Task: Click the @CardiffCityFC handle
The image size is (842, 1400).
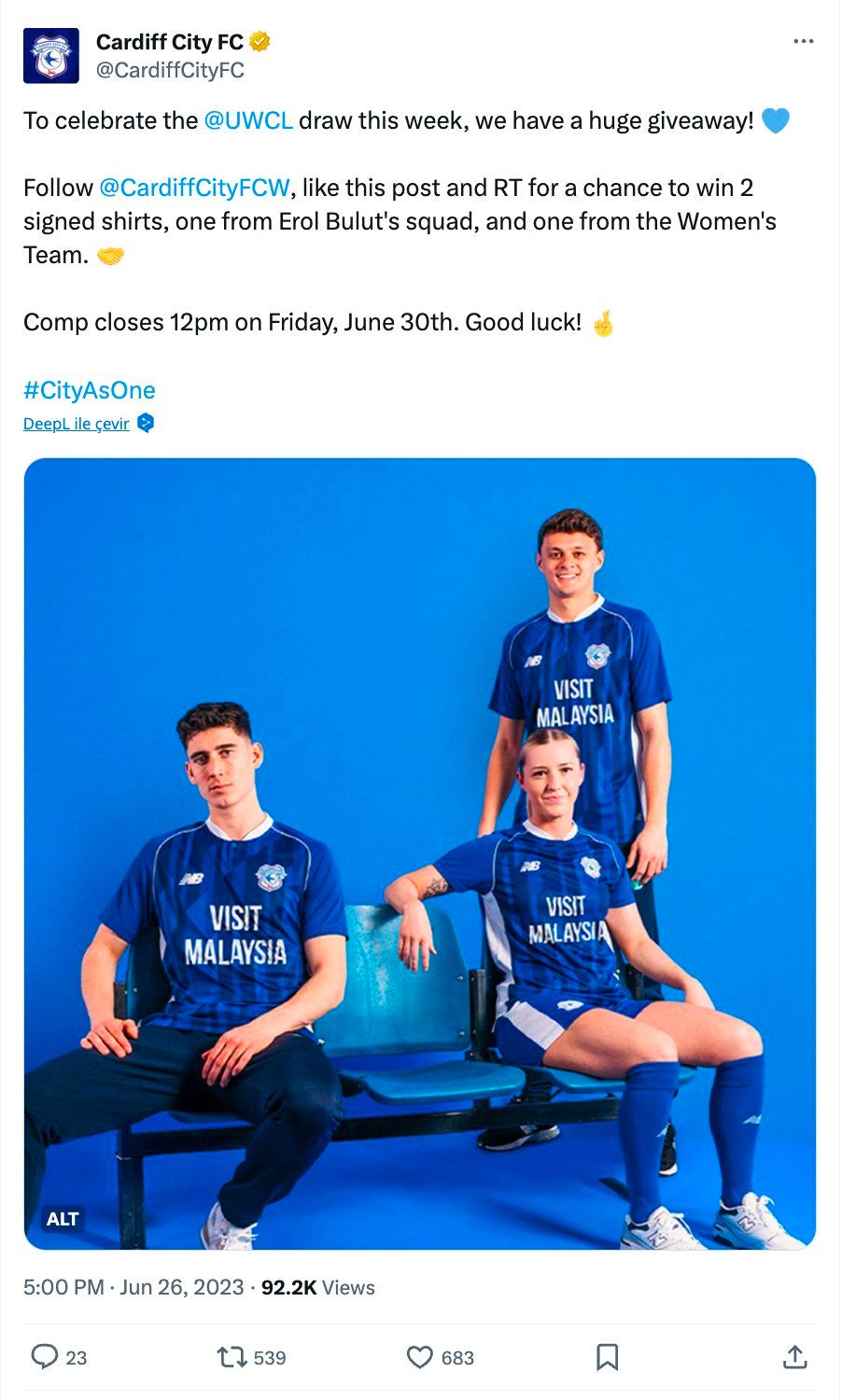Action: pos(170,70)
